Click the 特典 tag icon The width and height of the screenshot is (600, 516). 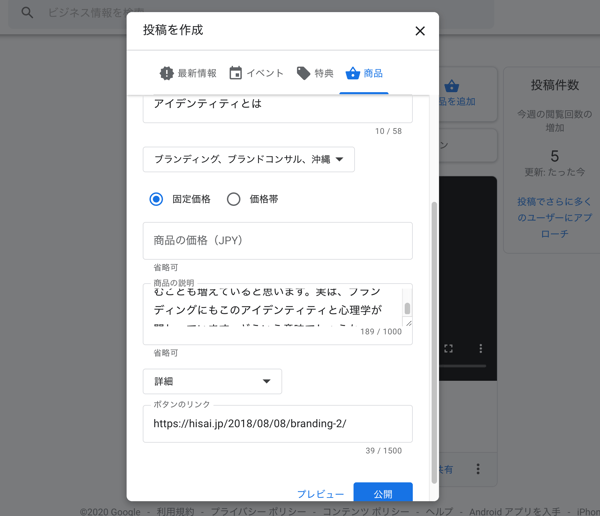pyautogui.click(x=303, y=73)
